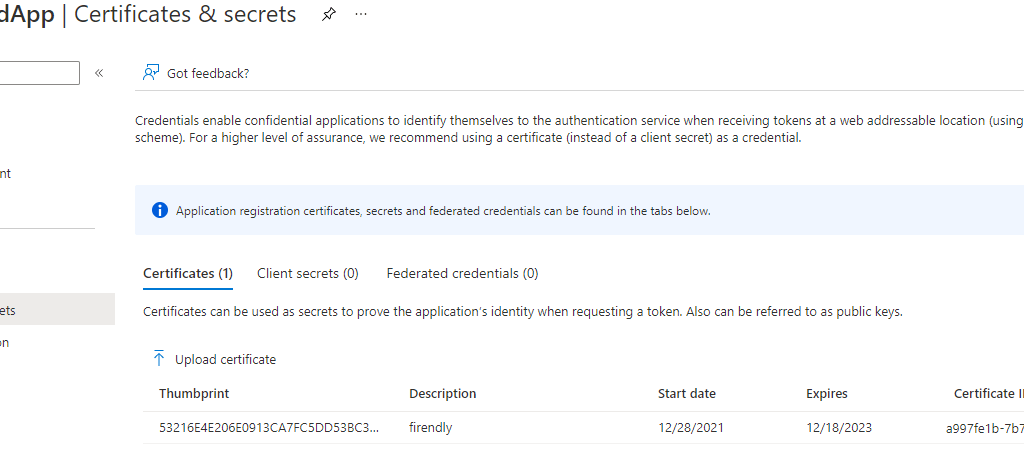Click the 12/18/2023 expiry date
The image size is (1024, 452).
tap(839, 428)
